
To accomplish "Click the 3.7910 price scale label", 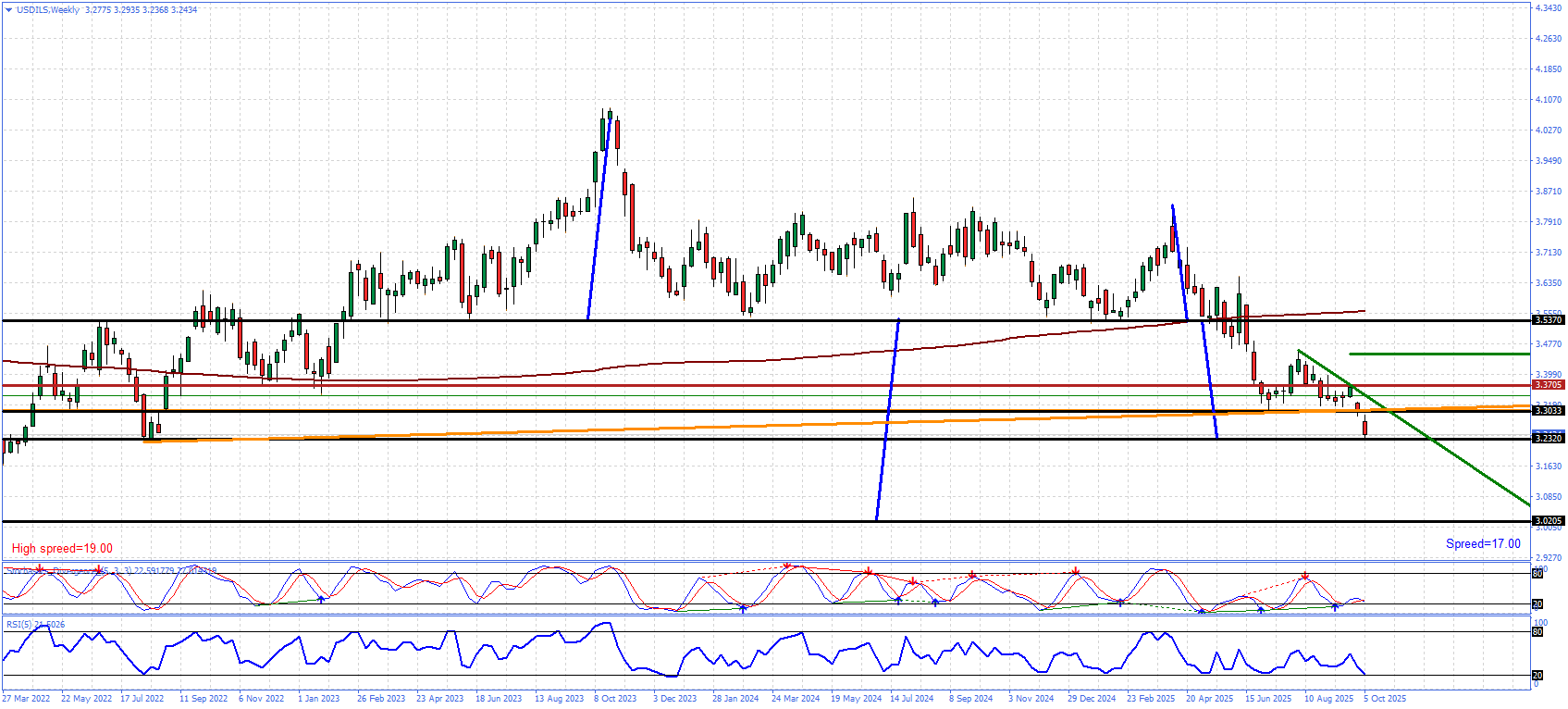I will coord(1549,222).
